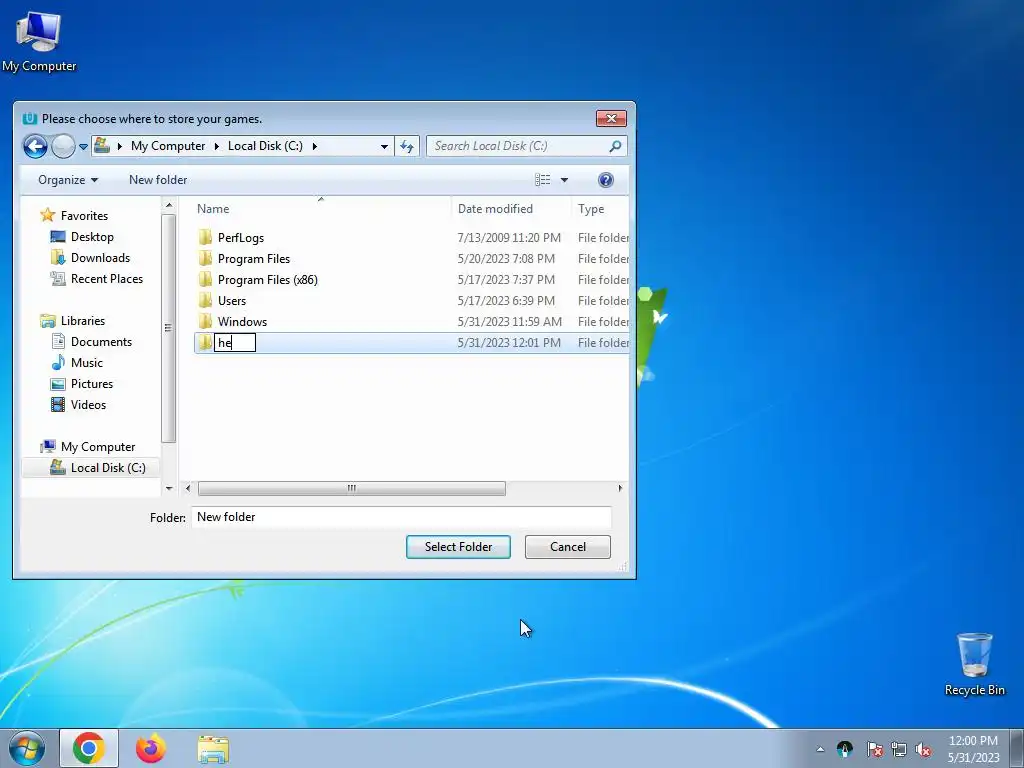Click the blue Help icon

(605, 180)
